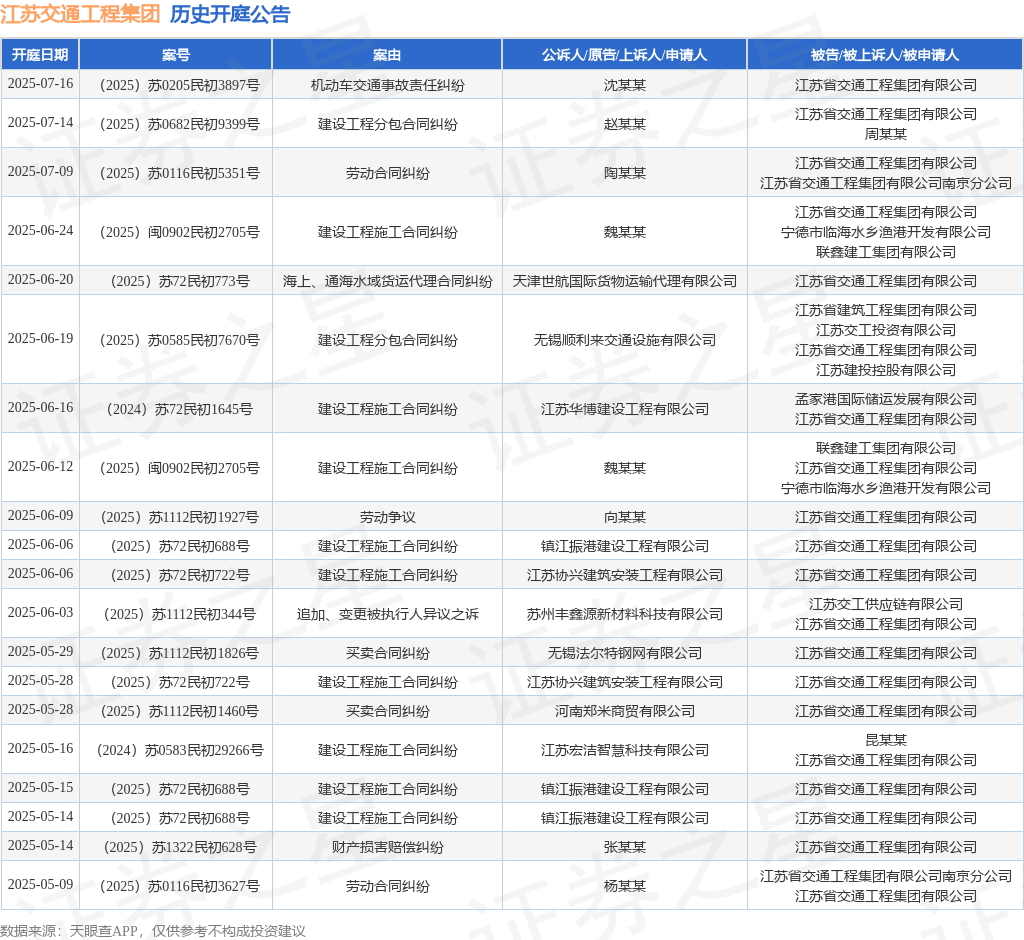Click plaintiff 沈某某 in first row
The image size is (1024, 940).
pyautogui.click(x=624, y=85)
